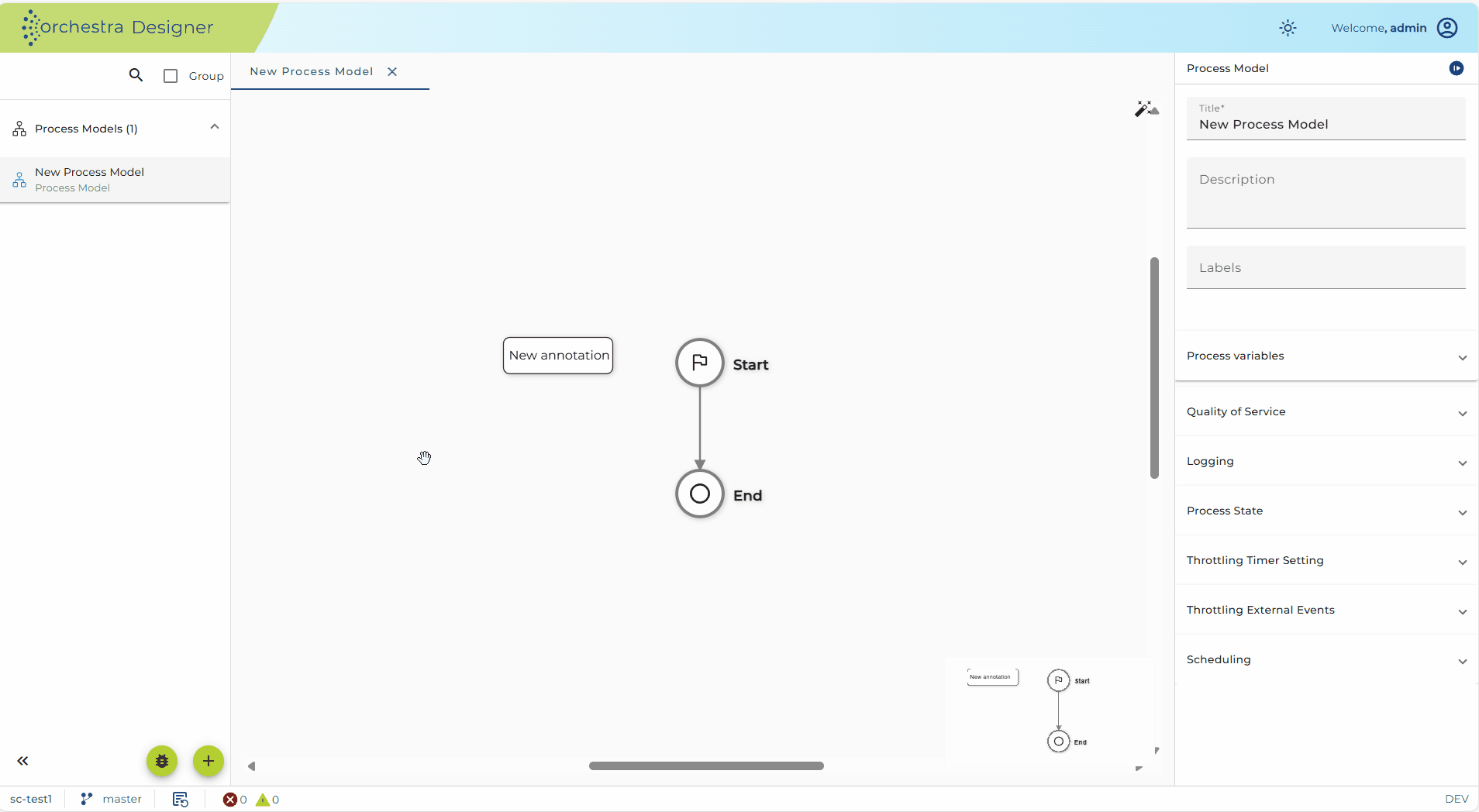Expand the Quality of Service section
Image resolution: width=1479 pixels, height=812 pixels.
1326,411
